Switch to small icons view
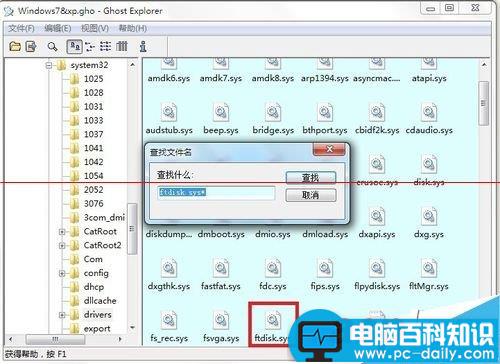The image size is (500, 364). (x=90, y=46)
